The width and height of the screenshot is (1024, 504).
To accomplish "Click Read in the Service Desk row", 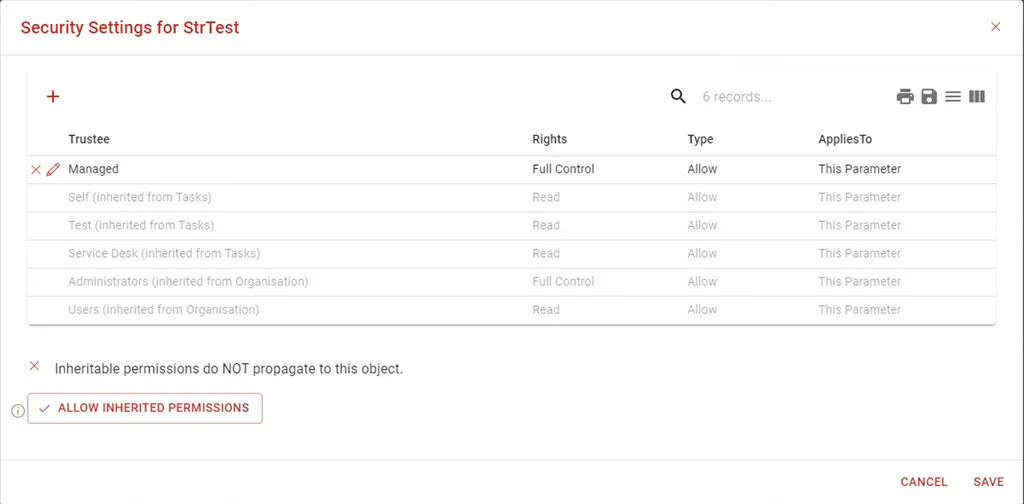I will [x=546, y=253].
